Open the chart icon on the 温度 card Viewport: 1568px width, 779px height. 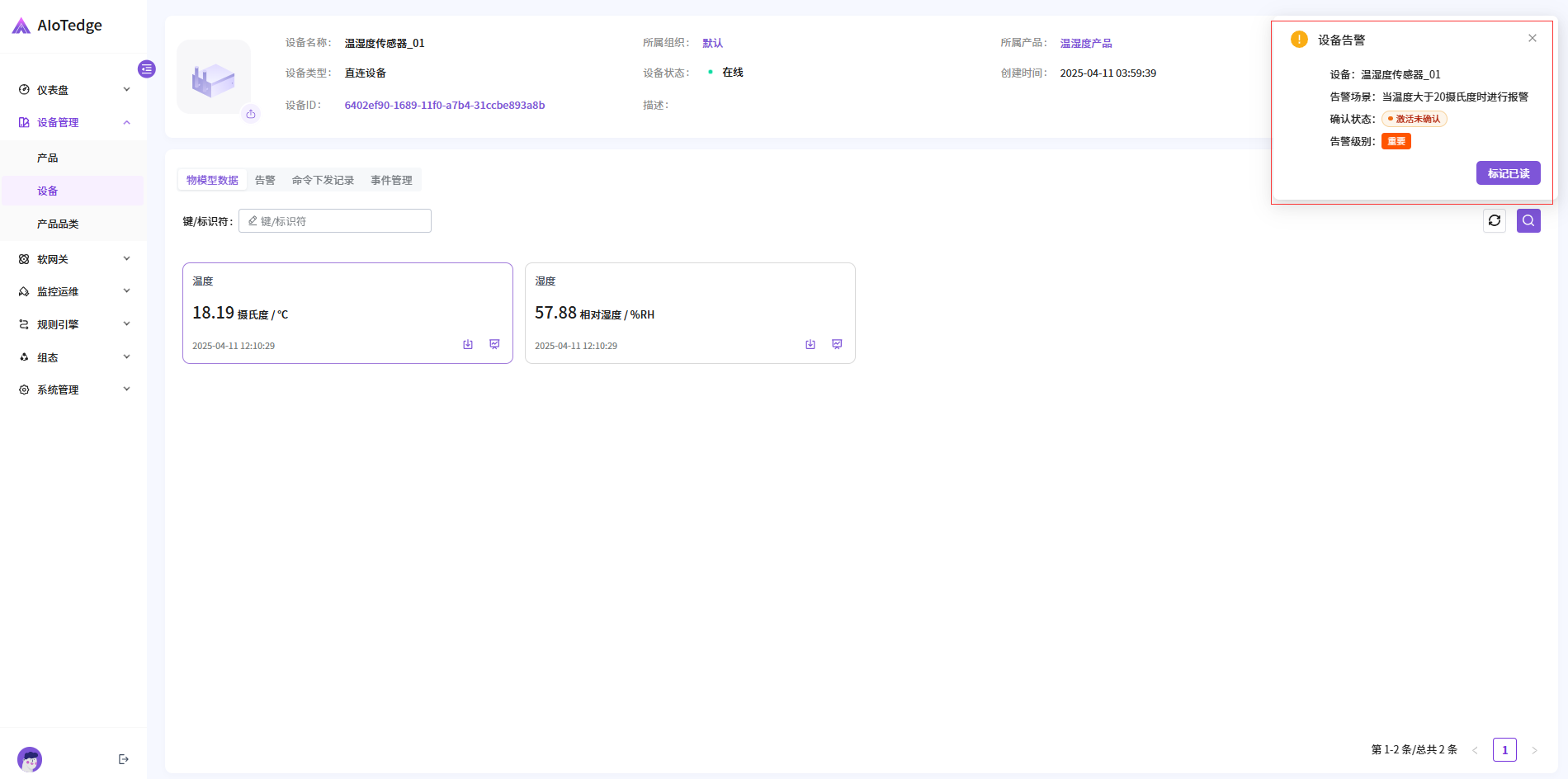coord(494,344)
